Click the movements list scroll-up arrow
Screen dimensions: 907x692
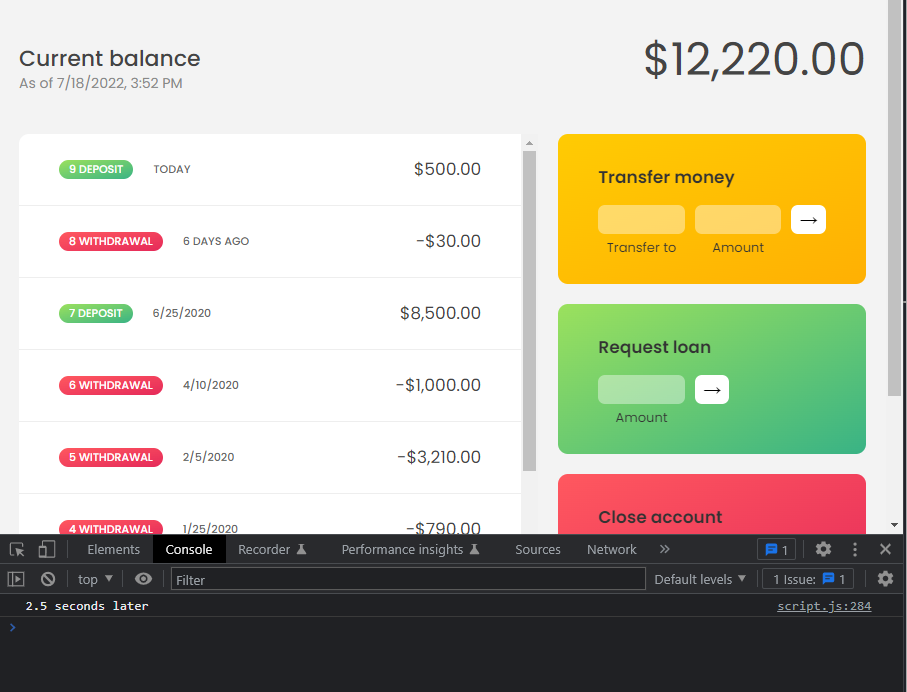[529, 143]
